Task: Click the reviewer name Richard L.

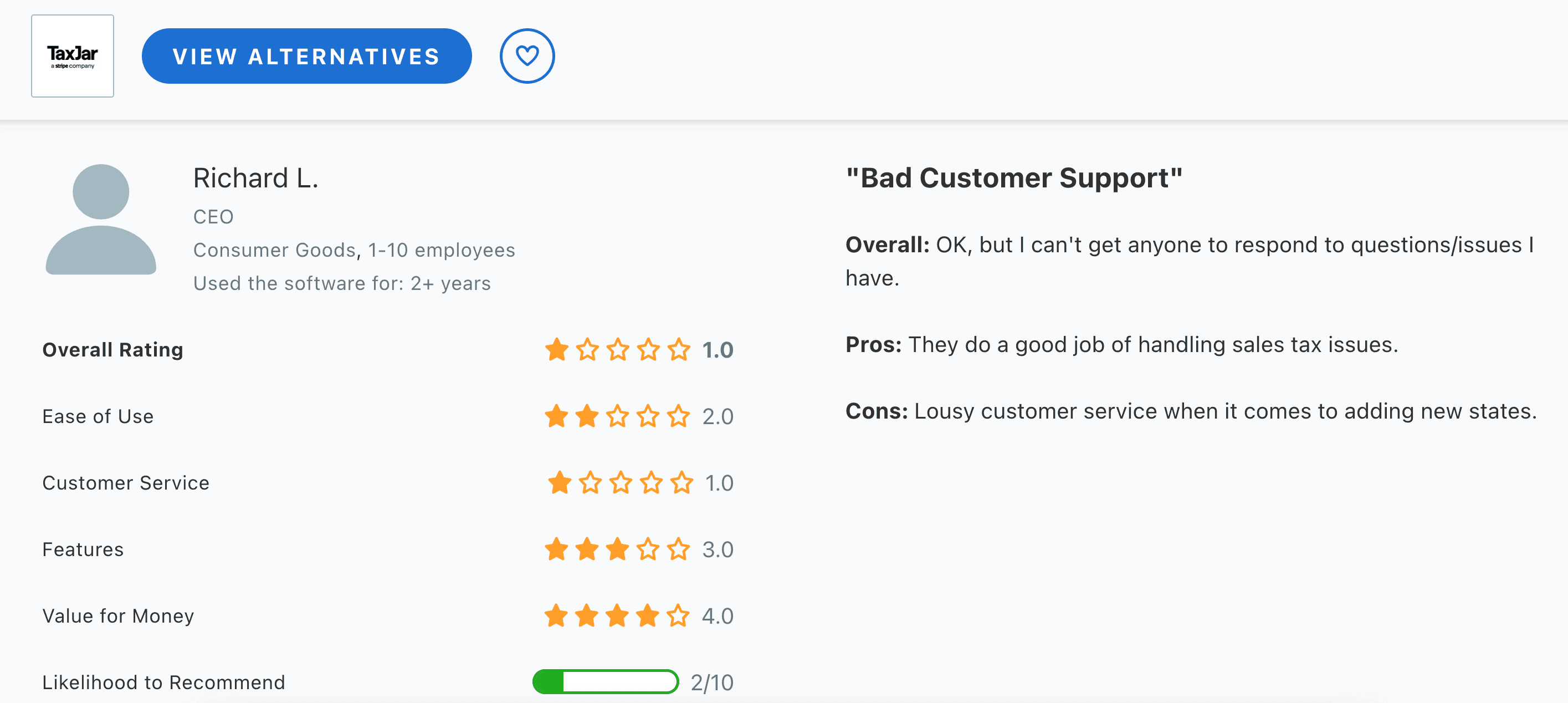Action: pos(255,179)
